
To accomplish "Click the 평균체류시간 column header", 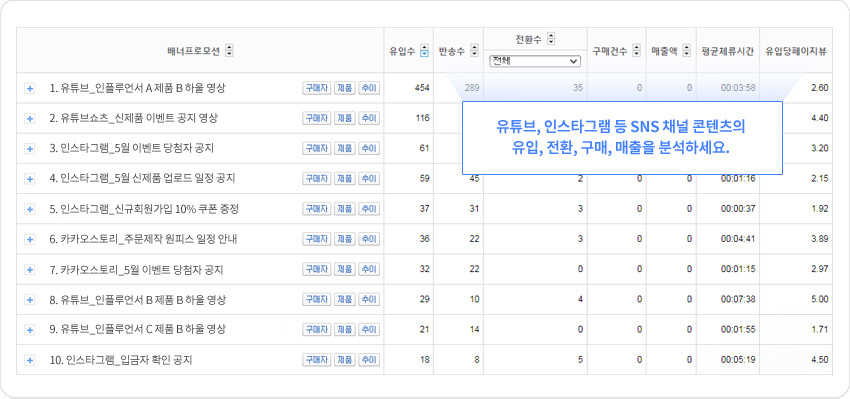I will 727,51.
